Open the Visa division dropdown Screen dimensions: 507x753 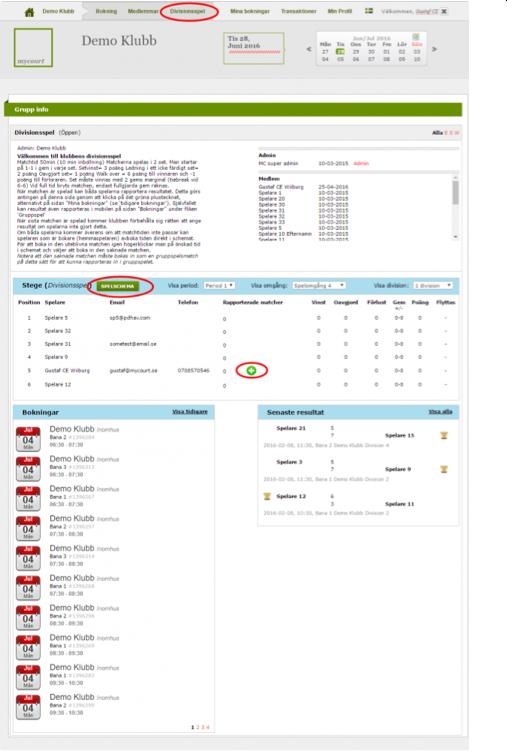click(433, 285)
